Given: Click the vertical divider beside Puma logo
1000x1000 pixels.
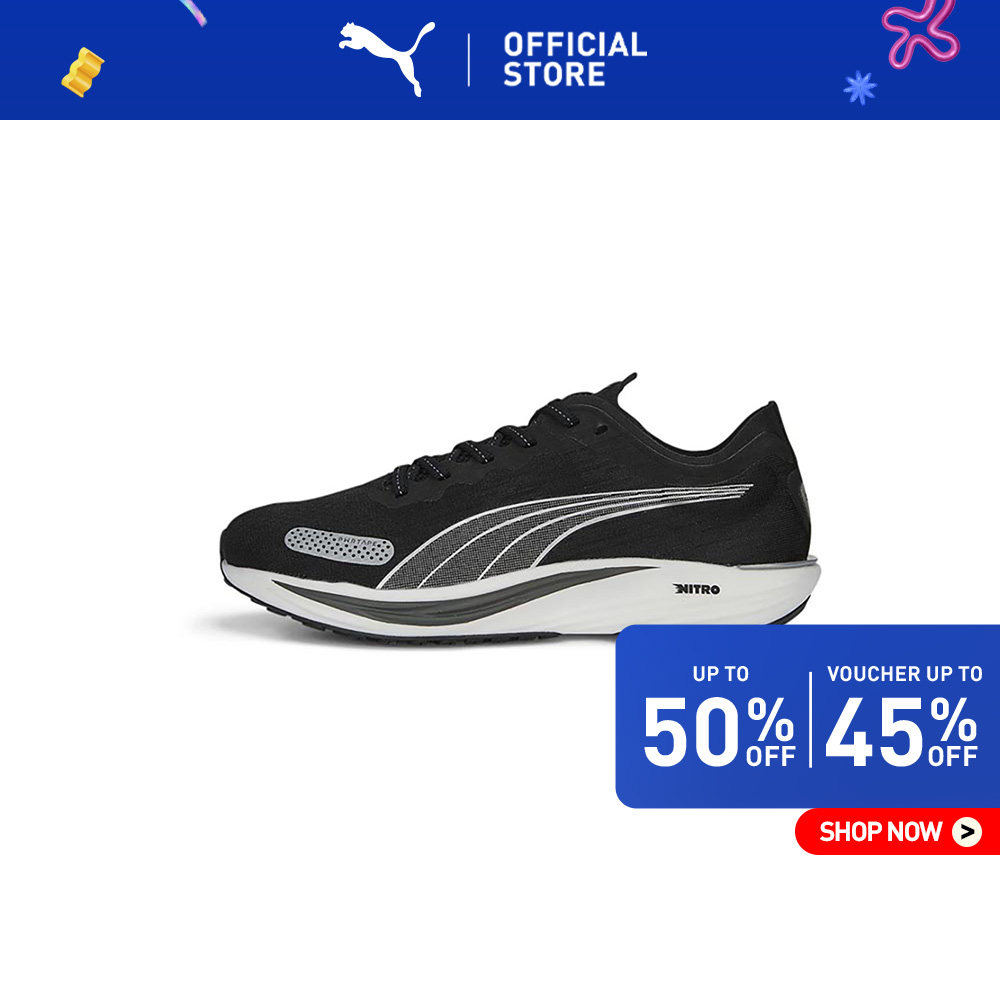Looking at the screenshot, I should point(469,60).
